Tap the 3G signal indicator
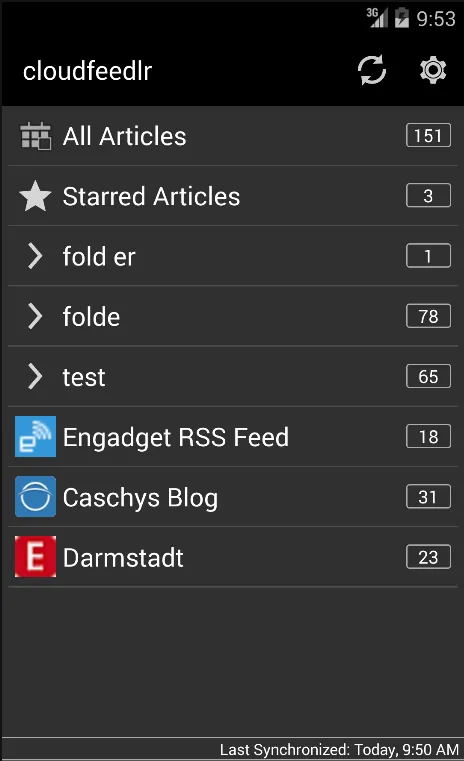Image resolution: width=464 pixels, height=761 pixels. click(377, 18)
